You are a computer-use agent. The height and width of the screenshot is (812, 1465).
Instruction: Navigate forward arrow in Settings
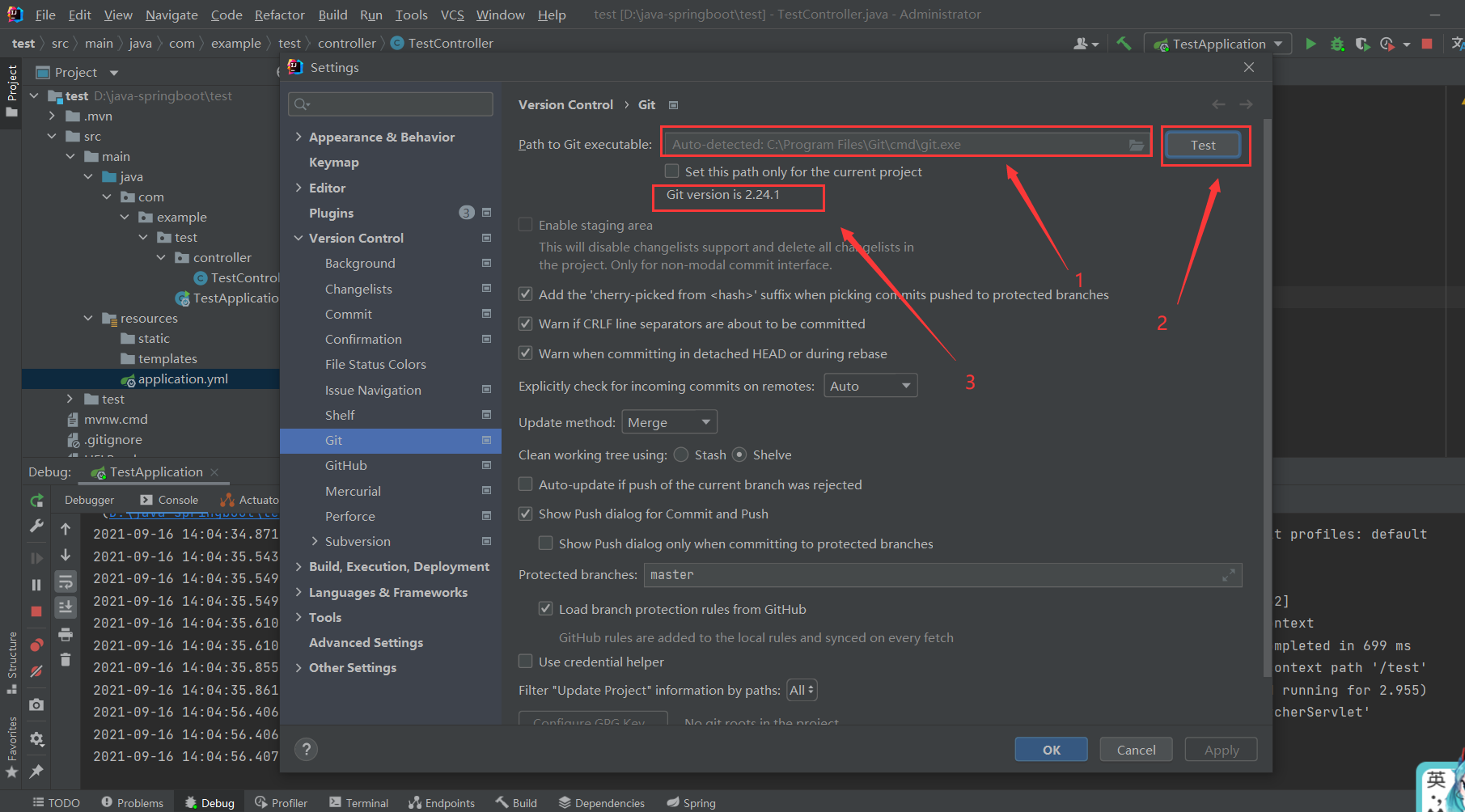[1246, 104]
